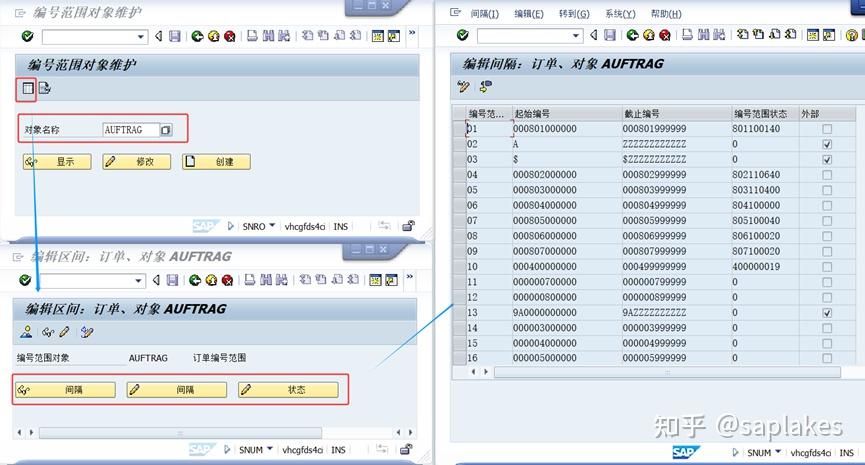Click the overview person icon in 编辑区间 window
The height and width of the screenshot is (465, 865).
point(26,332)
